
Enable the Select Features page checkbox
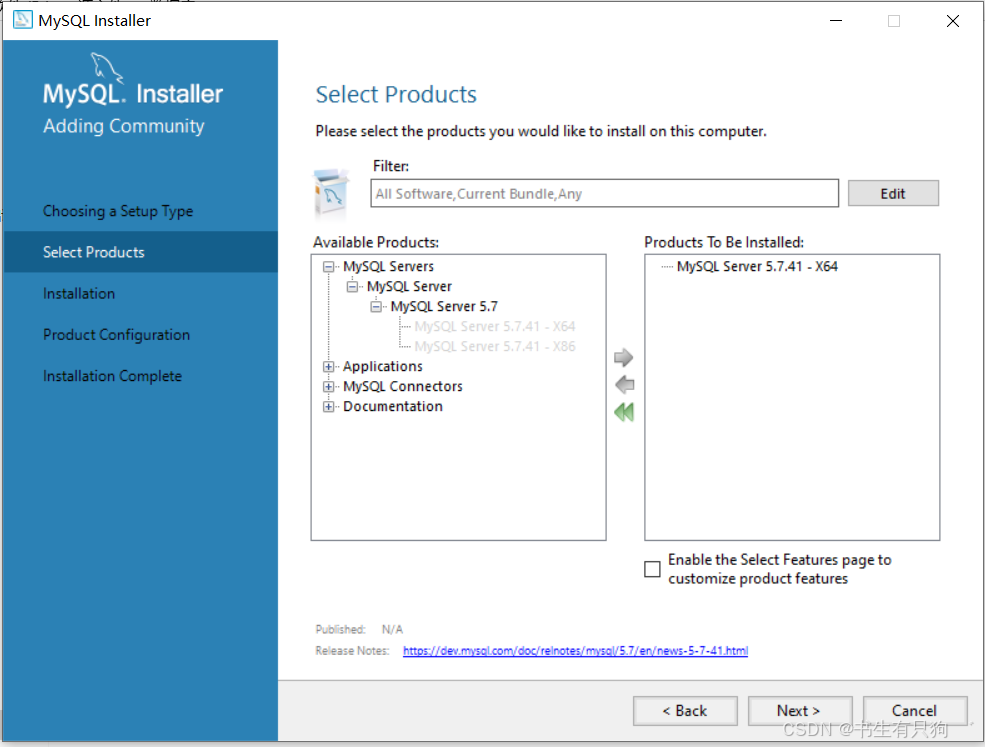pos(653,569)
